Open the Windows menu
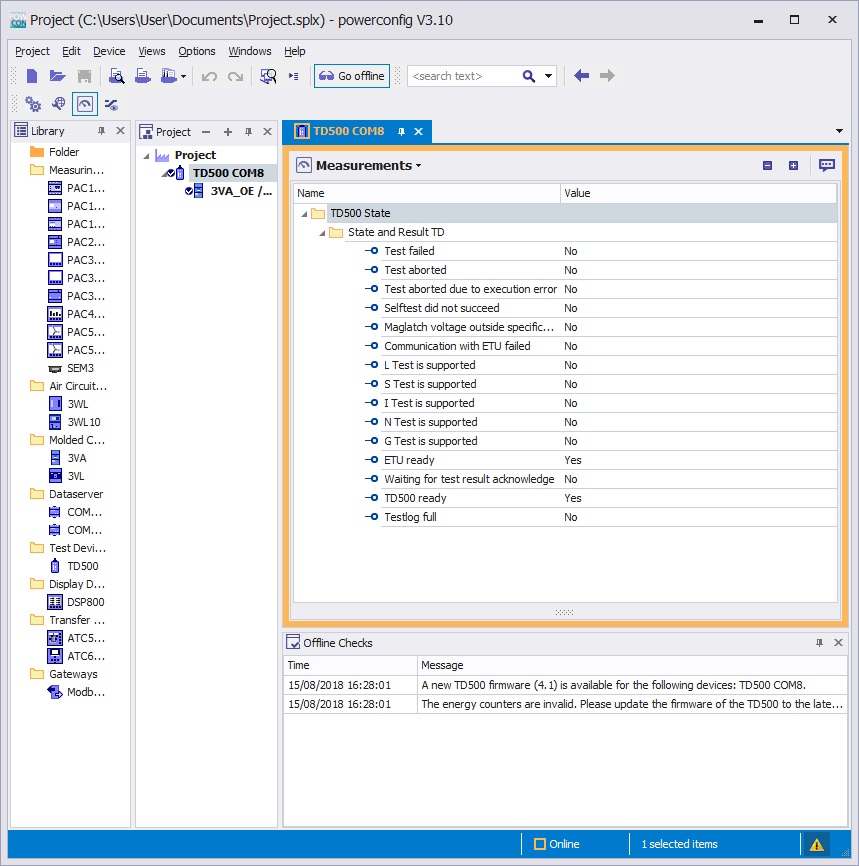Screen dimensions: 859x866 pyautogui.click(x=250, y=51)
